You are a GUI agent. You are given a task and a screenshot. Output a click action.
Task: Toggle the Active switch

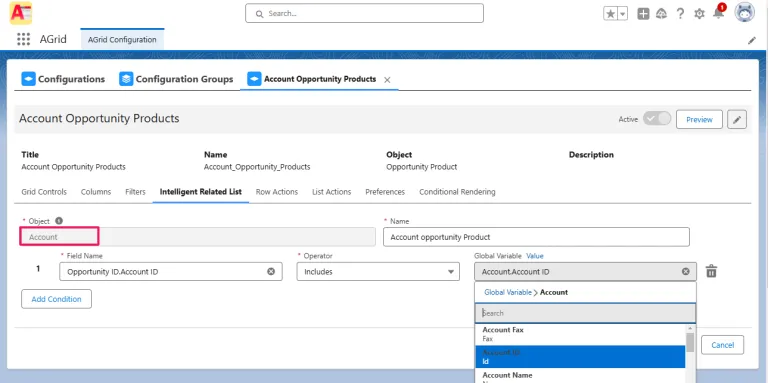(657, 119)
